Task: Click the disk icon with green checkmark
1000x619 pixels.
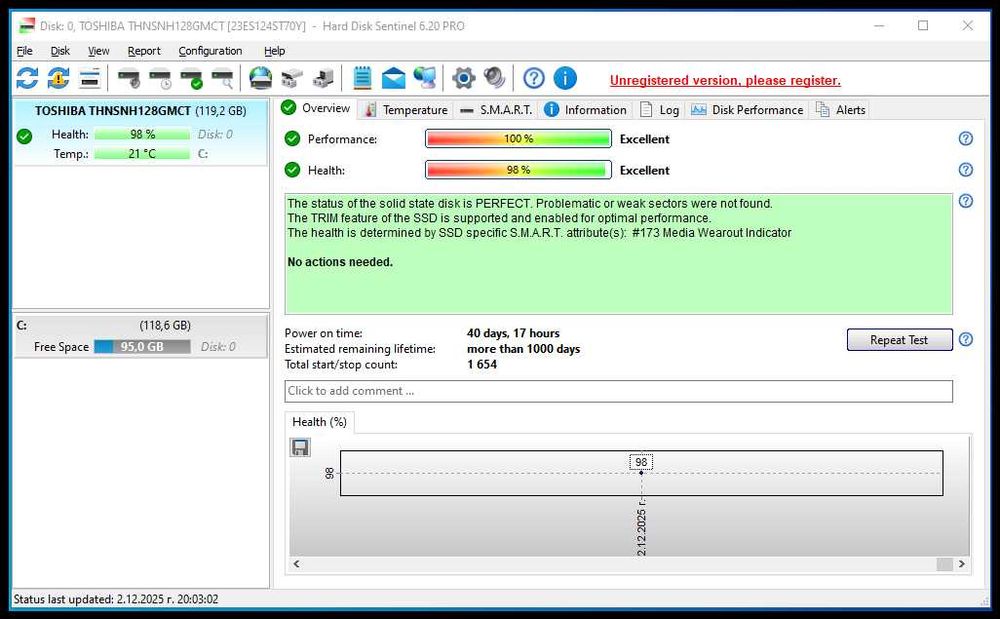Action: tap(191, 79)
